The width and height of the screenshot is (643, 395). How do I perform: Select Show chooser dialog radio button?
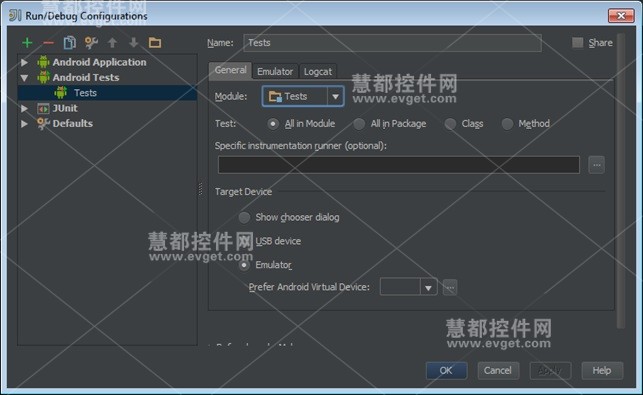coord(244,217)
